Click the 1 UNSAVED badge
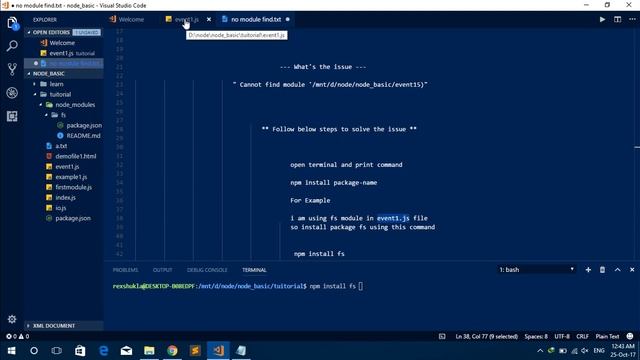 tap(87, 32)
